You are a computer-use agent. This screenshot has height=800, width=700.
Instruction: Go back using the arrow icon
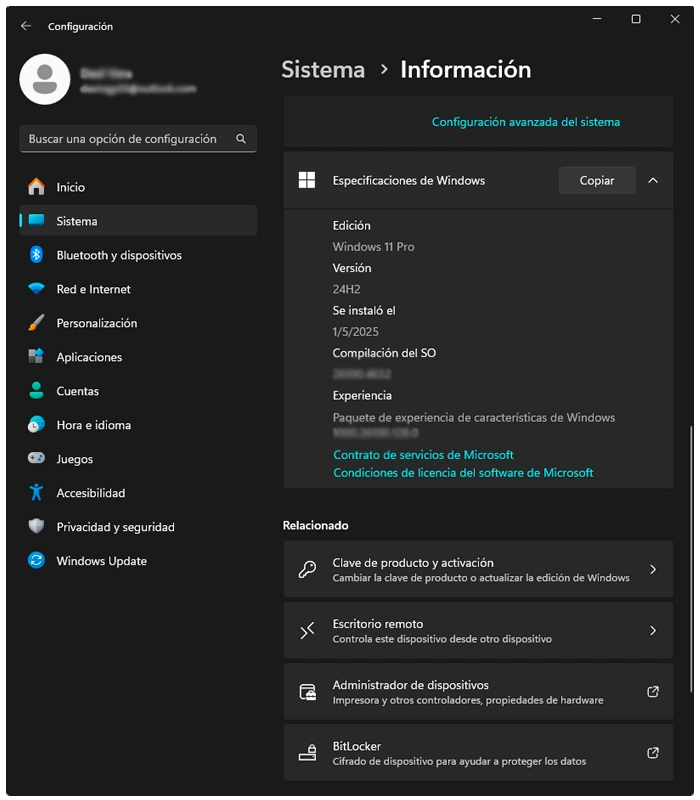(26, 26)
